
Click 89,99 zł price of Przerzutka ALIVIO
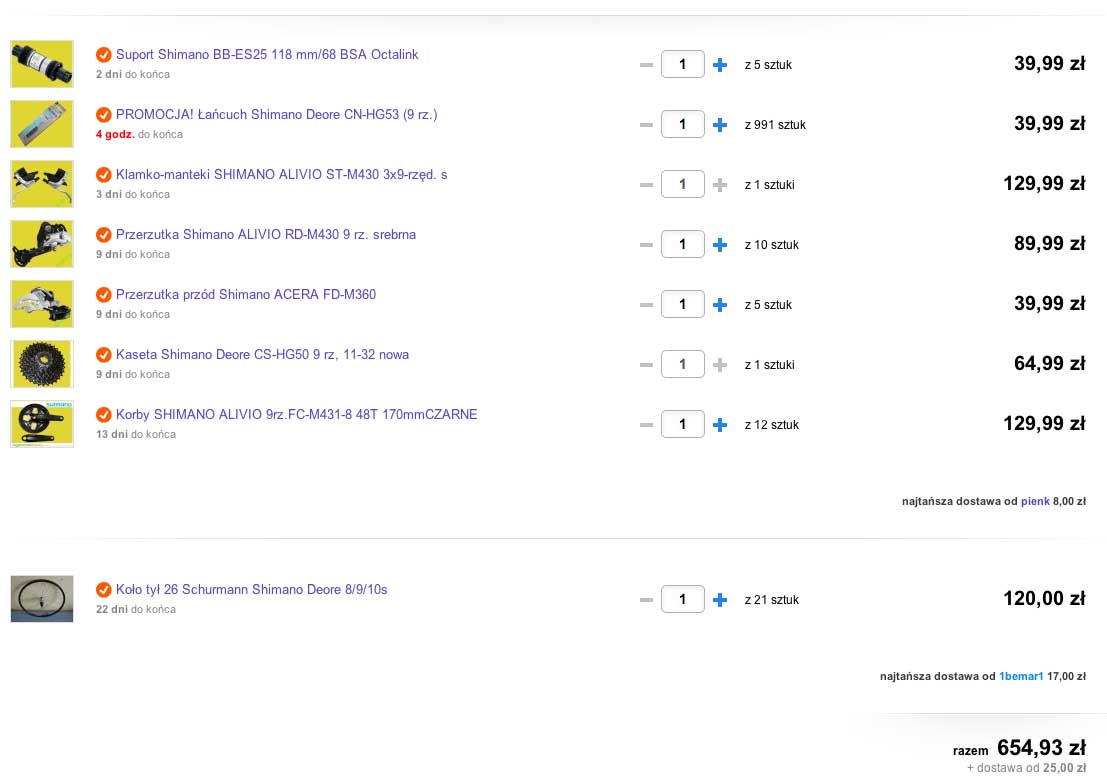[1050, 243]
